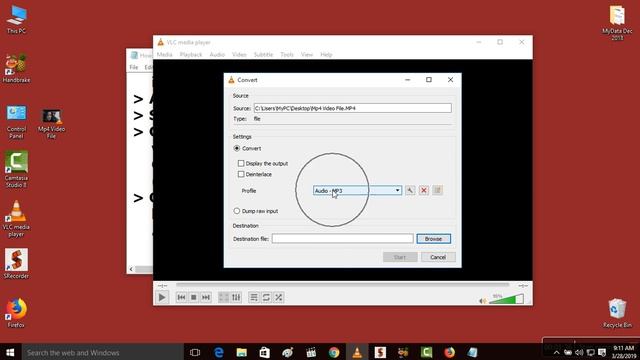Open Windows Start menu

point(10,352)
